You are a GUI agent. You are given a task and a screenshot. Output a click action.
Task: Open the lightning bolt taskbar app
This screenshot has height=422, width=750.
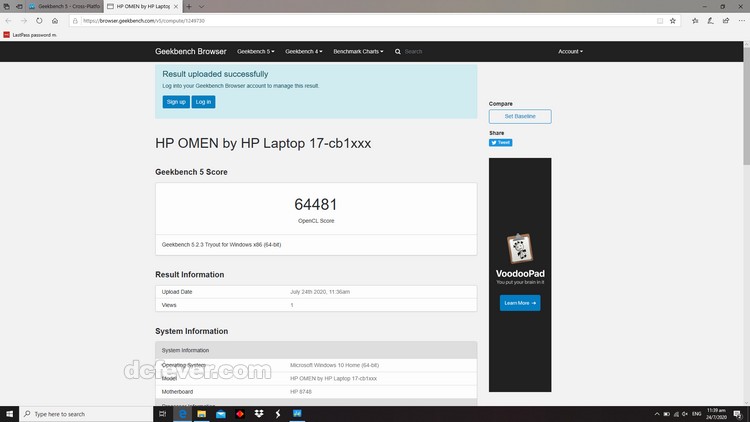[278, 414]
